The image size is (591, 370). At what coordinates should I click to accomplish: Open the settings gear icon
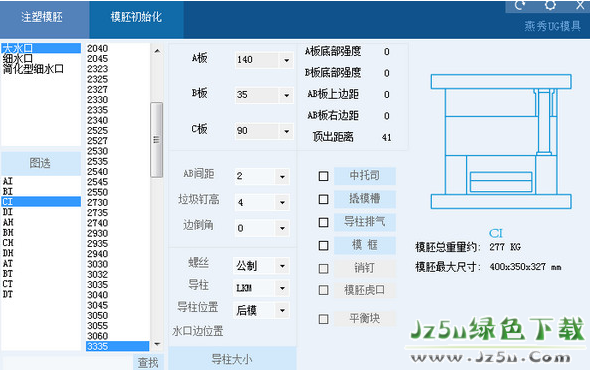(550, 5)
